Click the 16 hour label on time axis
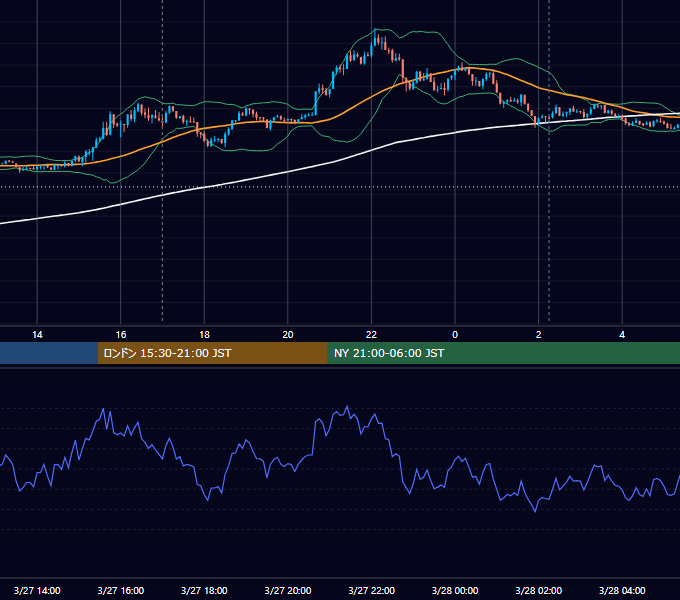The width and height of the screenshot is (680, 600). click(x=121, y=335)
